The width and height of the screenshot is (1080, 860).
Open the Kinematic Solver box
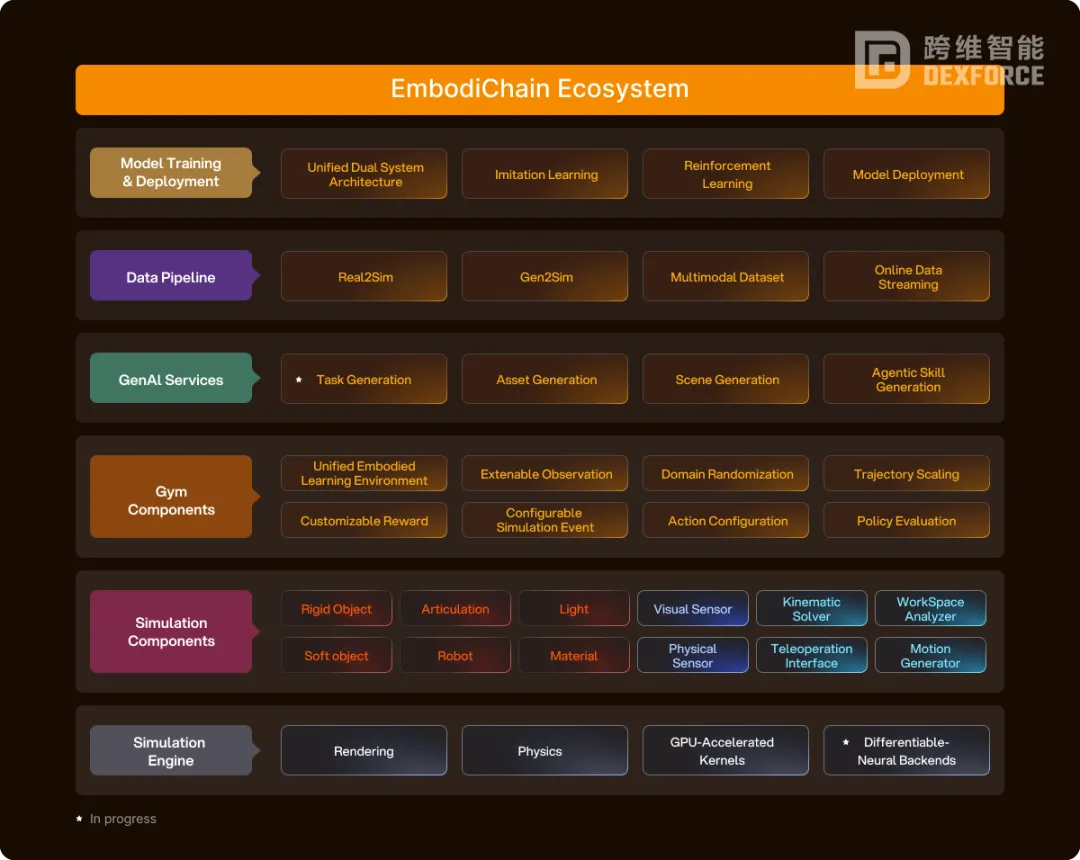811,608
